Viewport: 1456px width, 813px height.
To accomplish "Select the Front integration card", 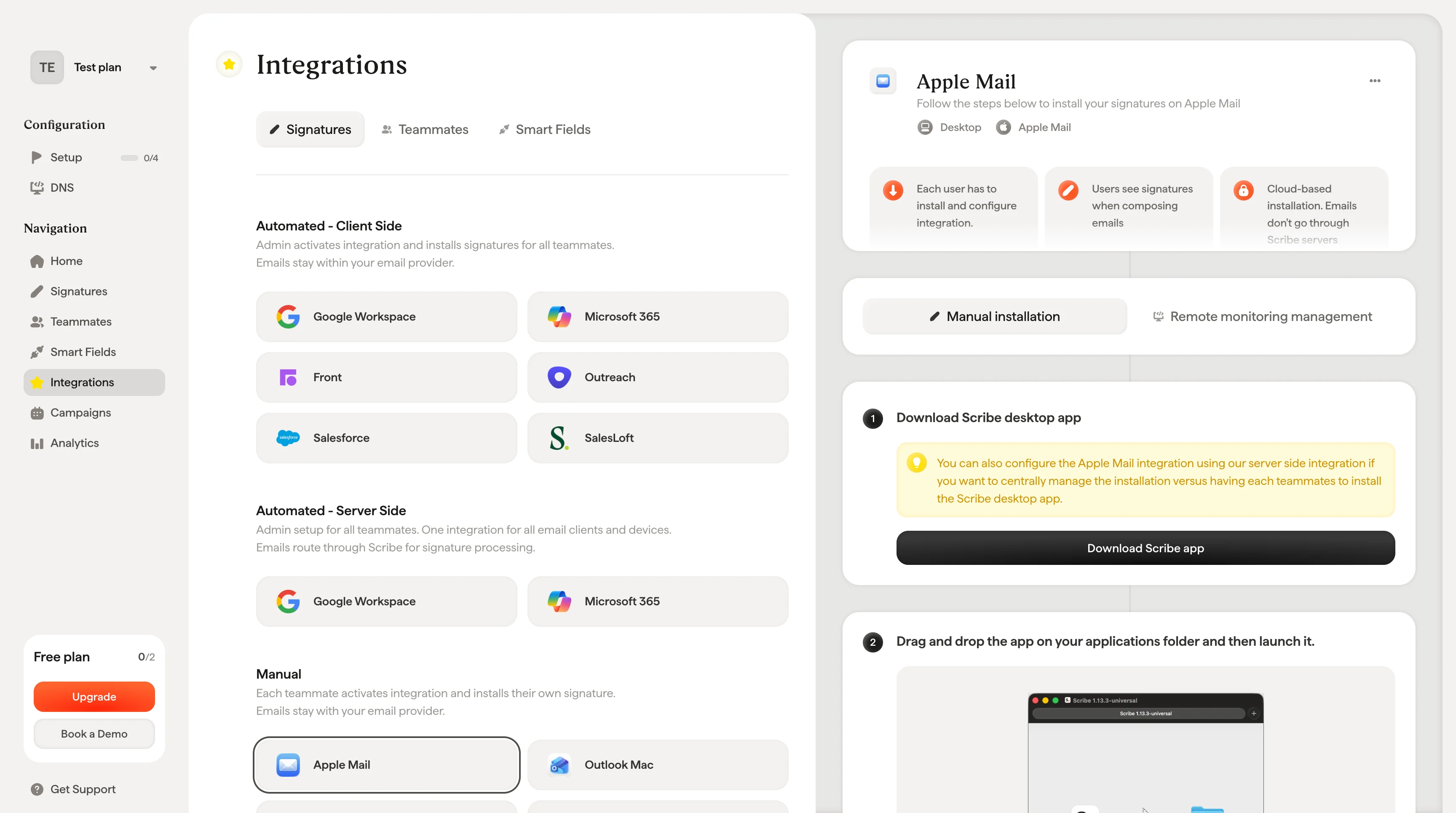I will (x=387, y=377).
